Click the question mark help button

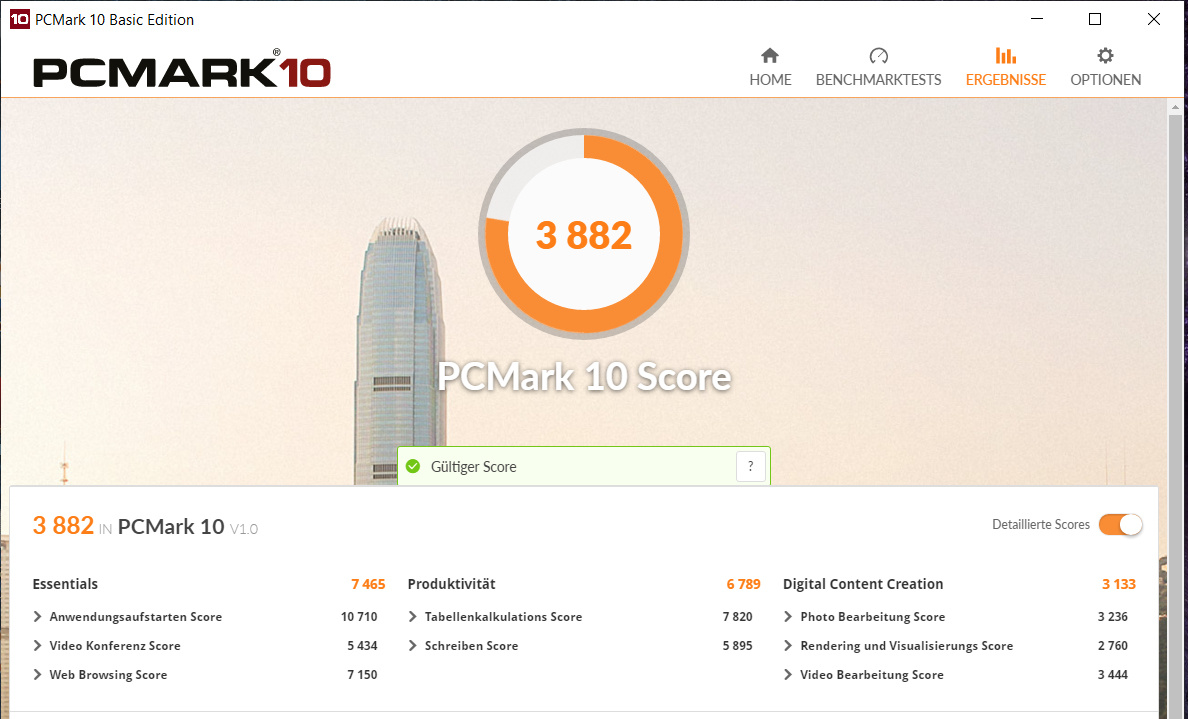click(x=751, y=467)
